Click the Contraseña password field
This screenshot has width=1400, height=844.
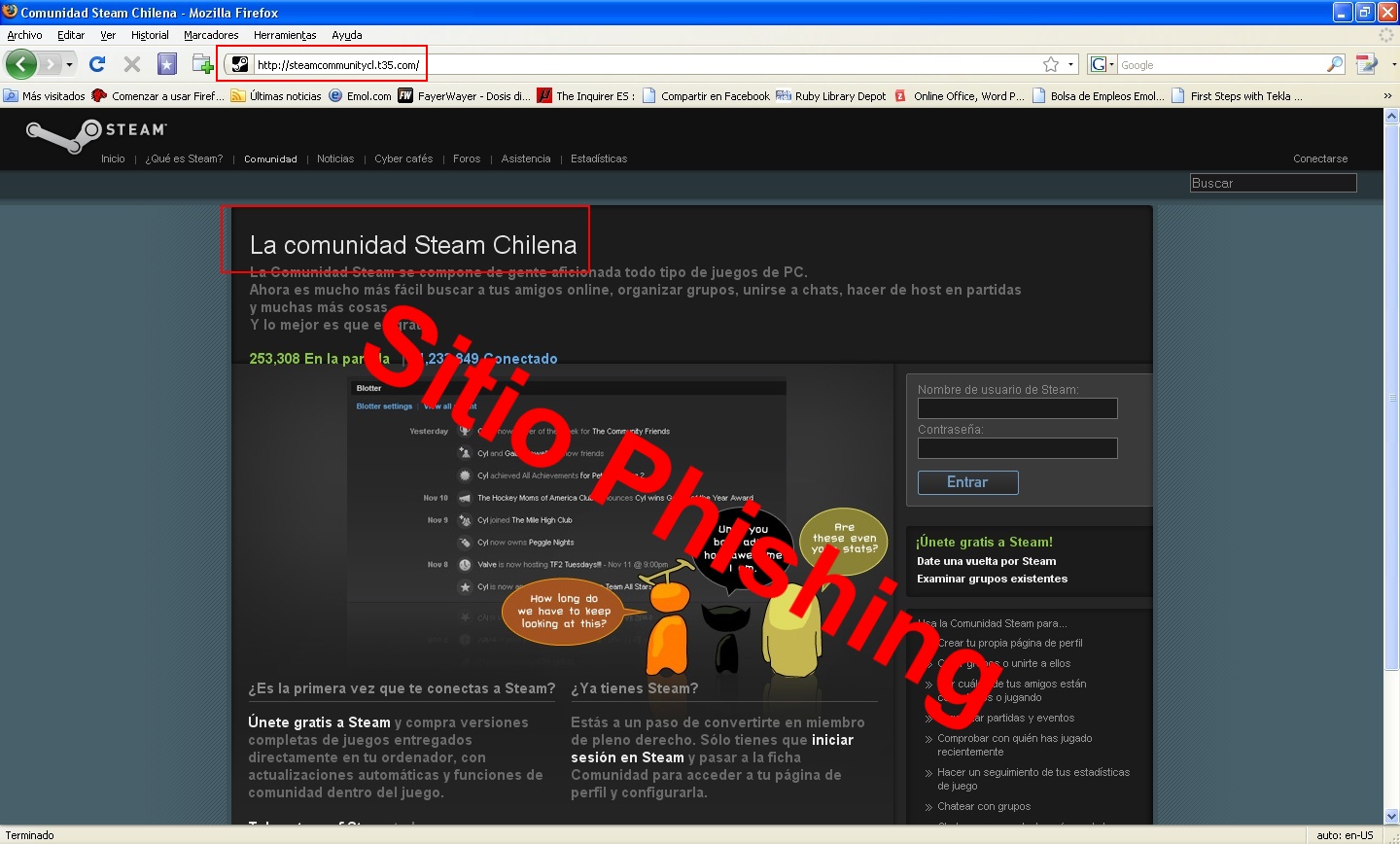coord(1017,448)
